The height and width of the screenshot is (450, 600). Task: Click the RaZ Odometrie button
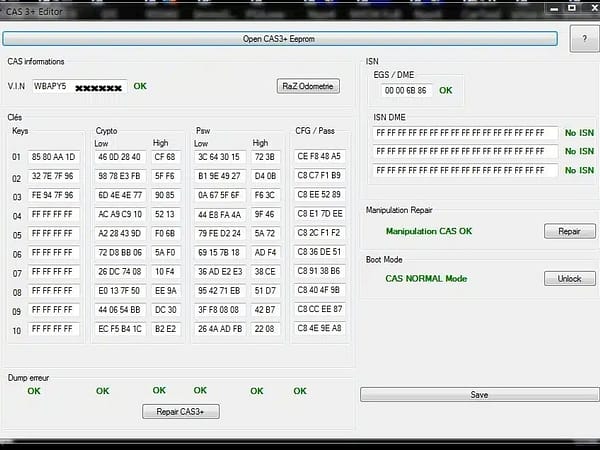(x=308, y=86)
